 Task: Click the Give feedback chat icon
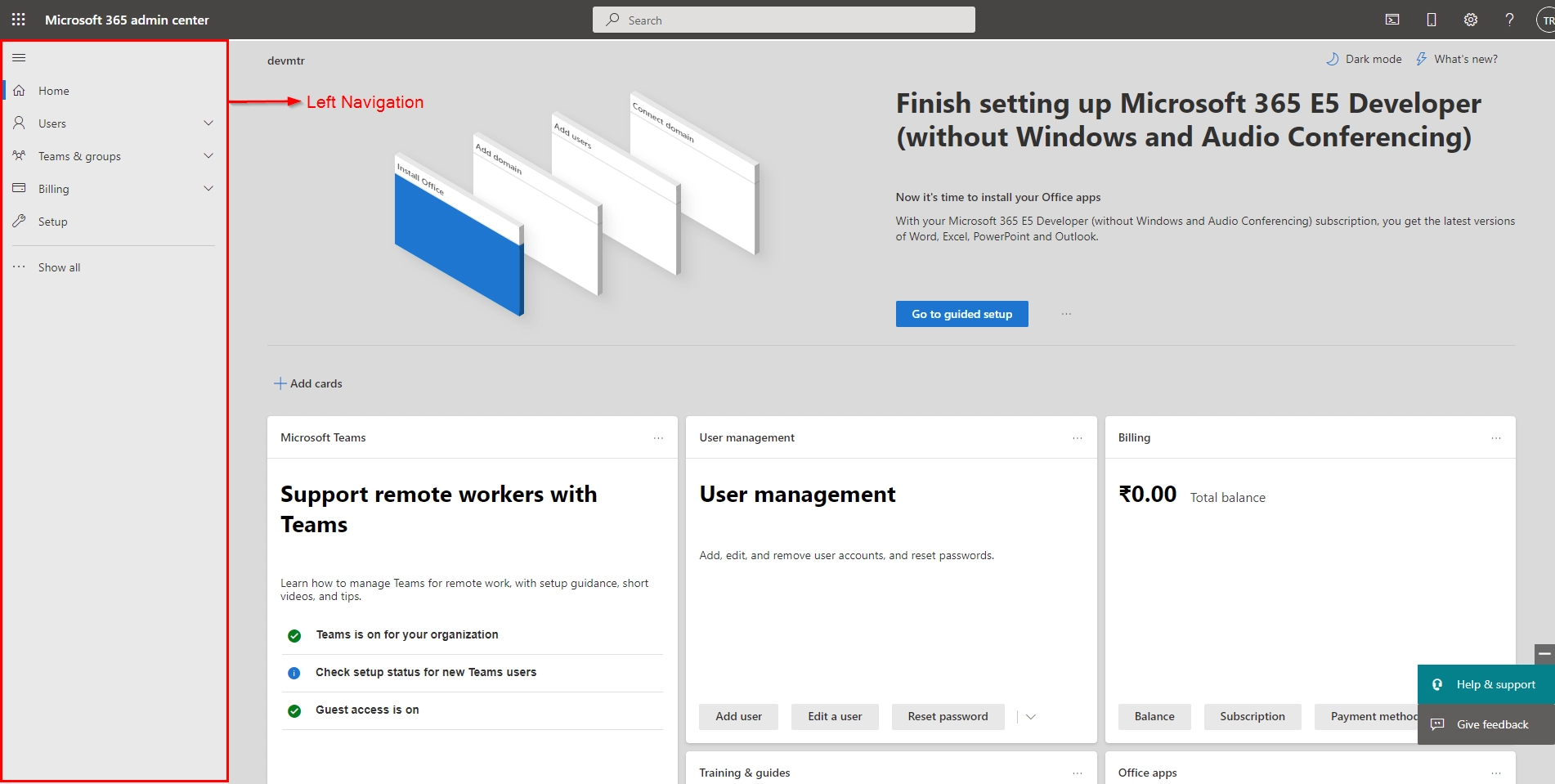pyautogui.click(x=1437, y=724)
